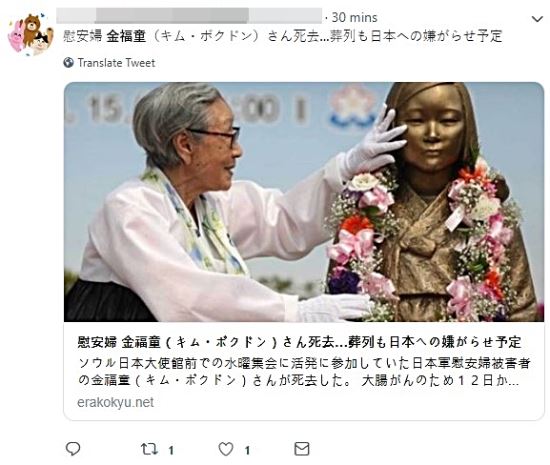Open the blurred account name at top
Image resolution: width=550 pixels, height=465 pixels.
click(x=189, y=16)
